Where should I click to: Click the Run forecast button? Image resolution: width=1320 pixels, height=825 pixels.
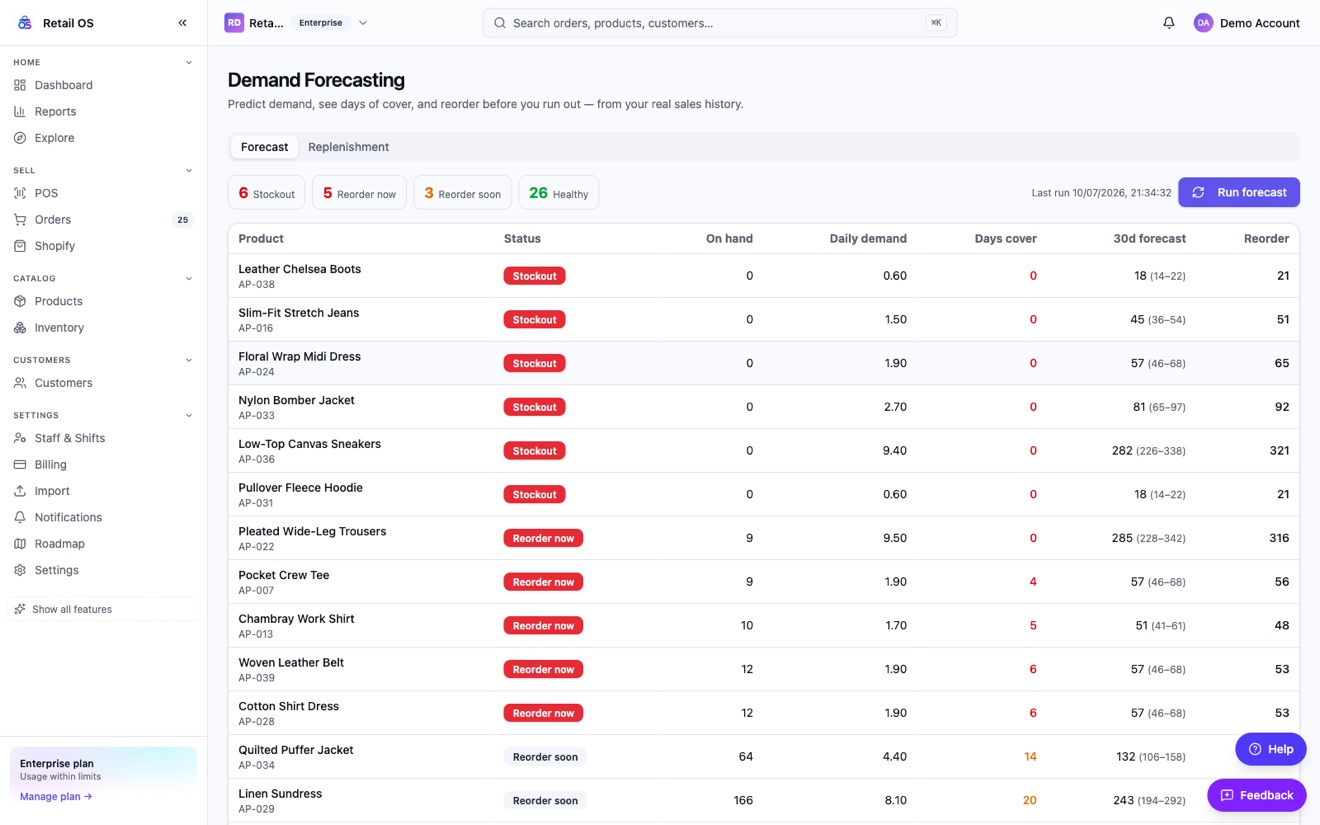(x=1239, y=192)
